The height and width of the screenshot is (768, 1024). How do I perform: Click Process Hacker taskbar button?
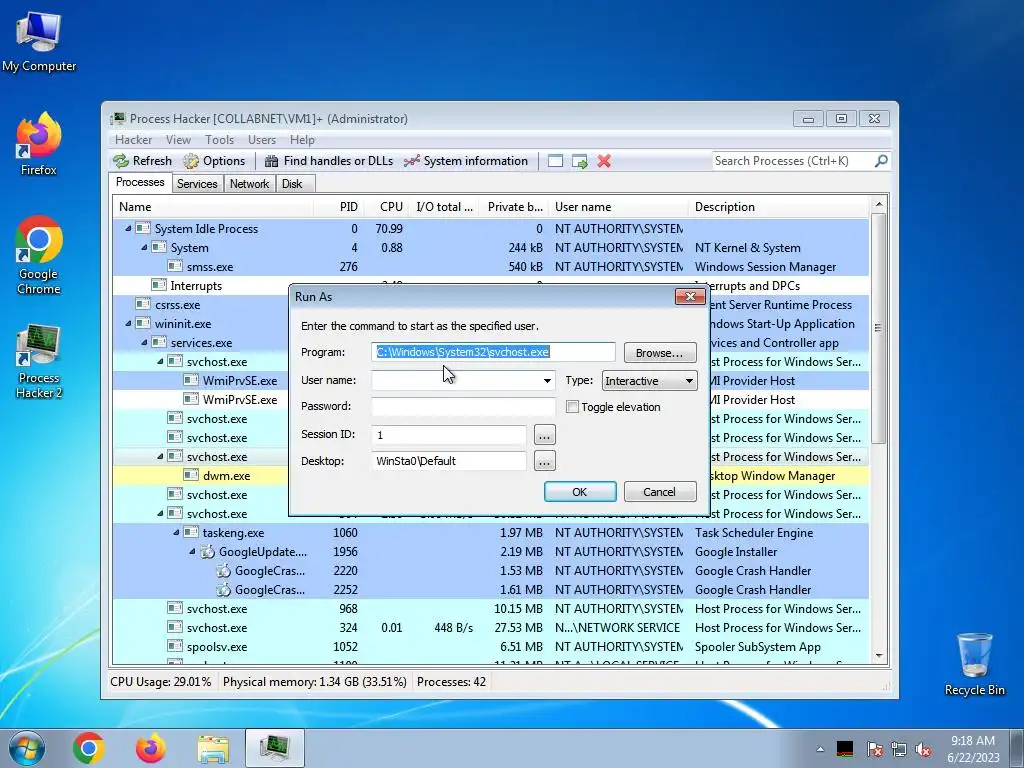(275, 748)
